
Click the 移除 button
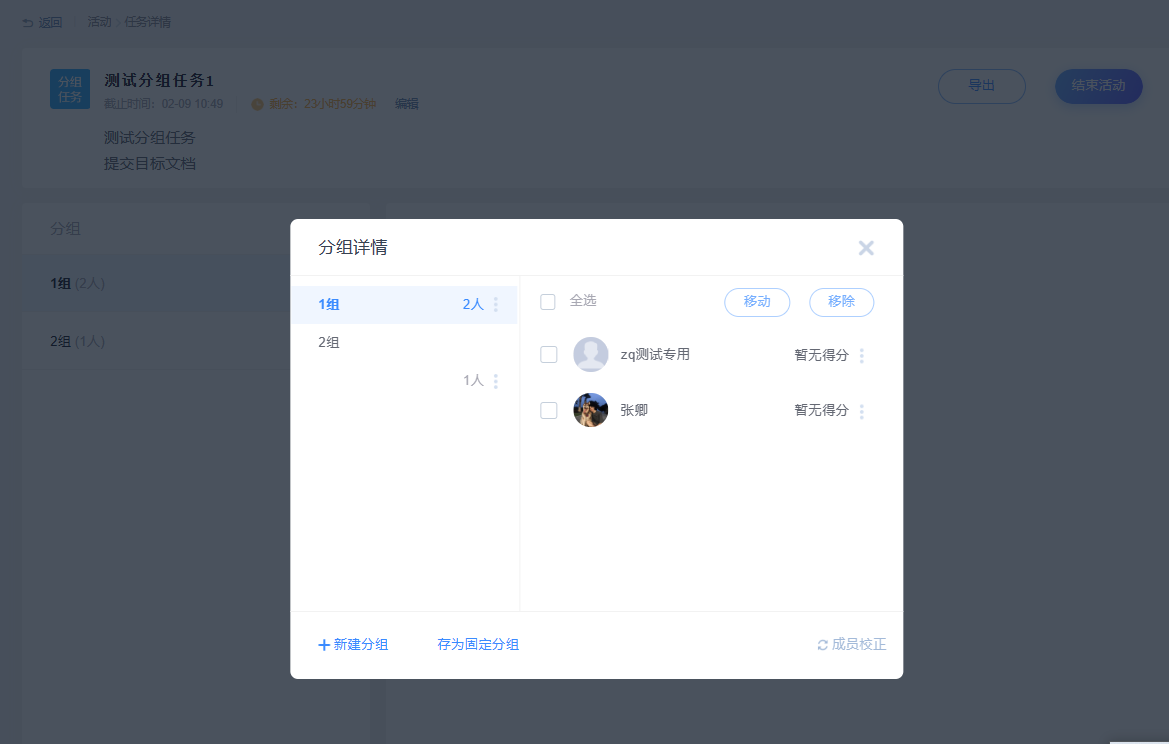(841, 302)
